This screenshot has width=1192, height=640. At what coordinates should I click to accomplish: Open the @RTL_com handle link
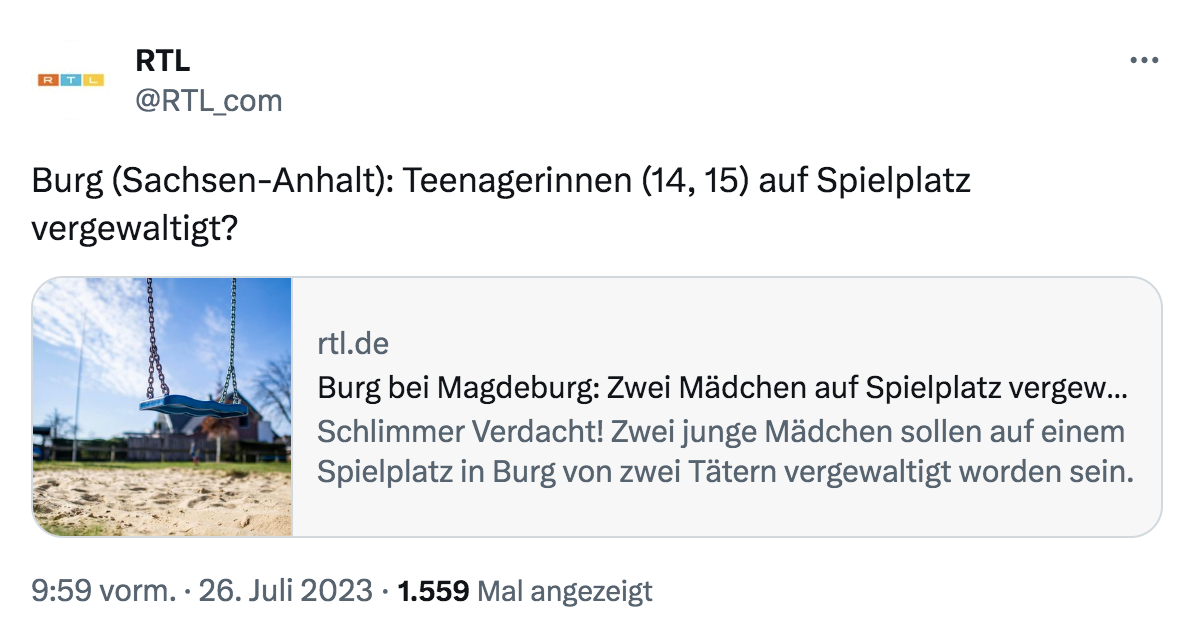tap(209, 100)
